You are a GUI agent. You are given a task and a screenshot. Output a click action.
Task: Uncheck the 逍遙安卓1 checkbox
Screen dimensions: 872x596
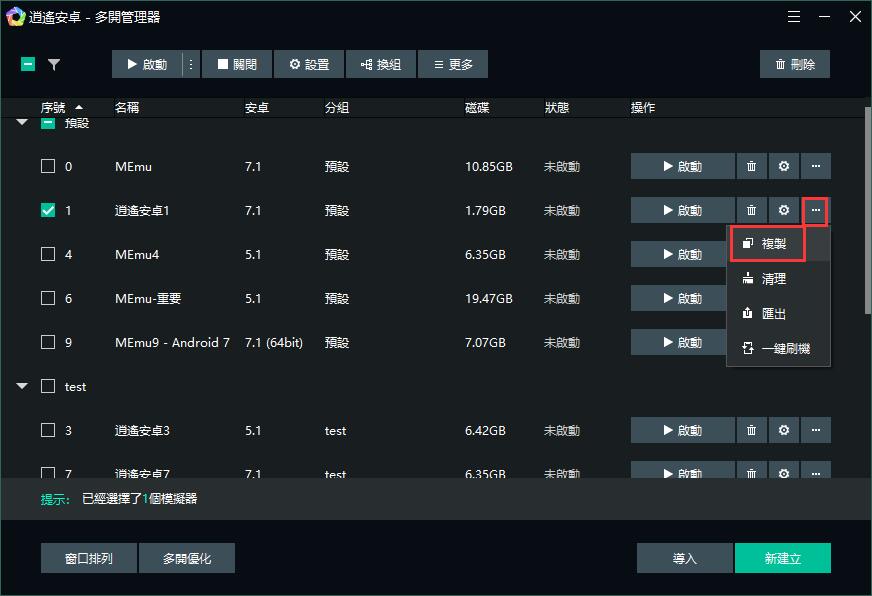tap(48, 211)
